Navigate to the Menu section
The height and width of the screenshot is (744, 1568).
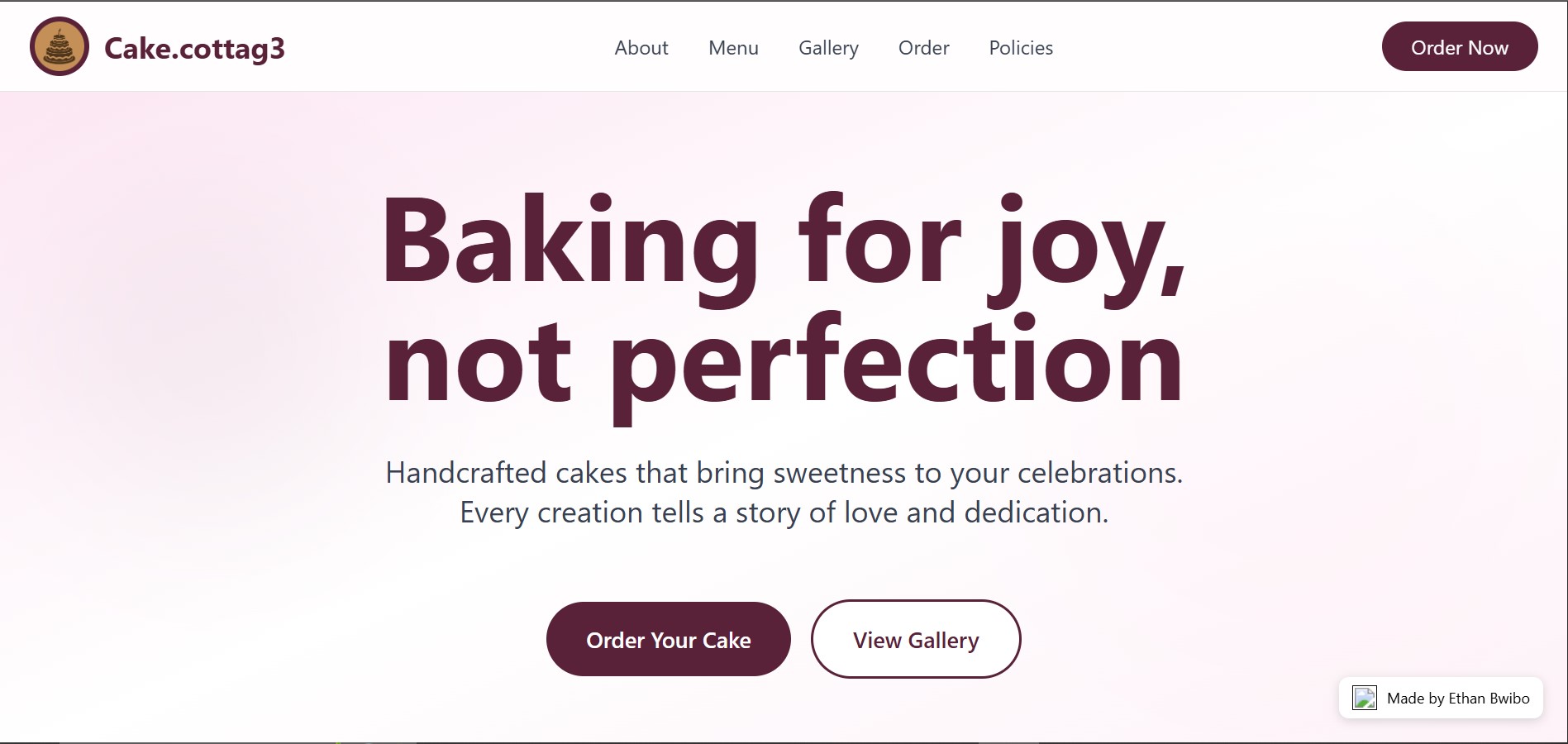point(732,48)
